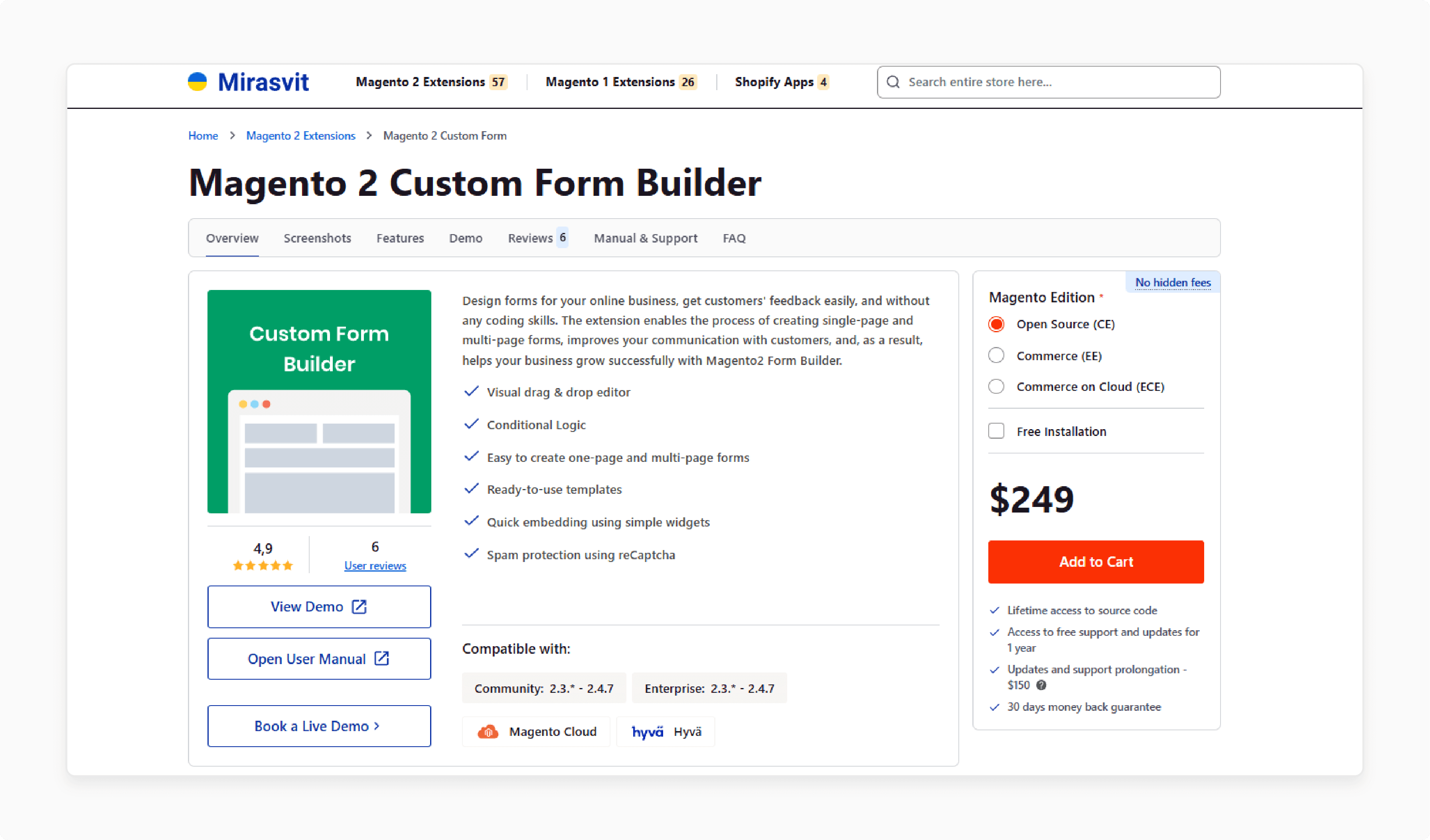Click 'Quick embedding using simple widgets' text
Viewport: 1430px width, 840px height.
[x=598, y=523]
